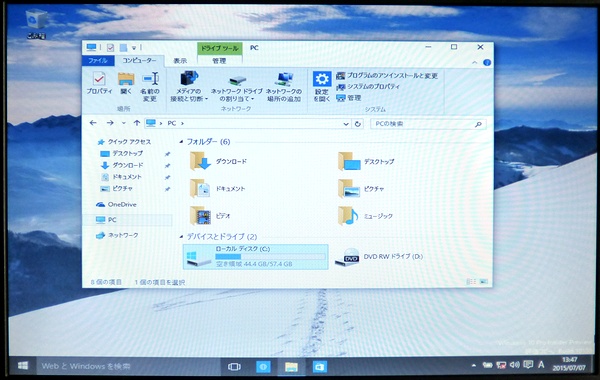600x380 pixels.
Task: Open the File (ファイル) tab
Action: (x=98, y=60)
